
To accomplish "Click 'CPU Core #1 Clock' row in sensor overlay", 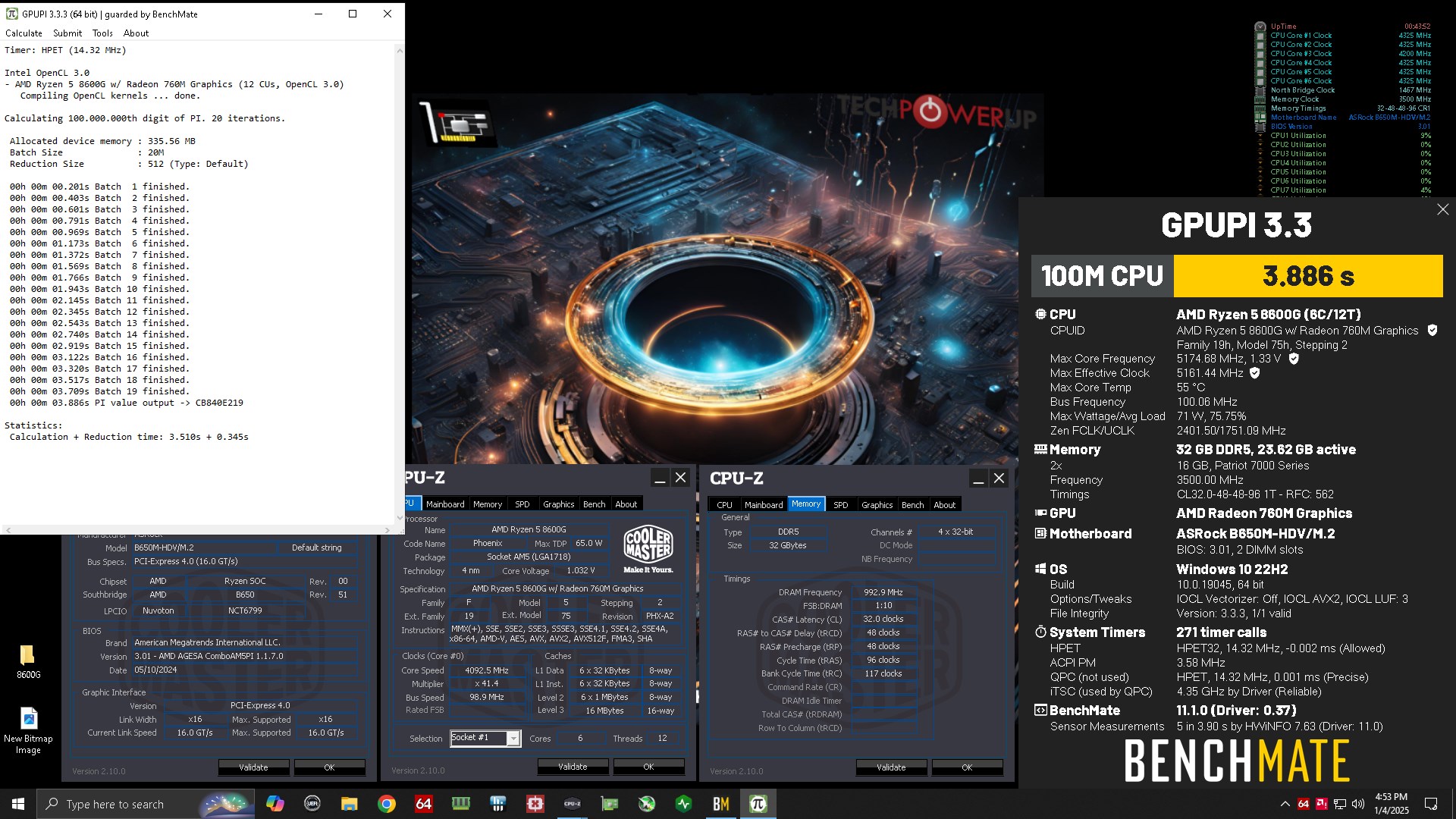I will (x=1351, y=36).
